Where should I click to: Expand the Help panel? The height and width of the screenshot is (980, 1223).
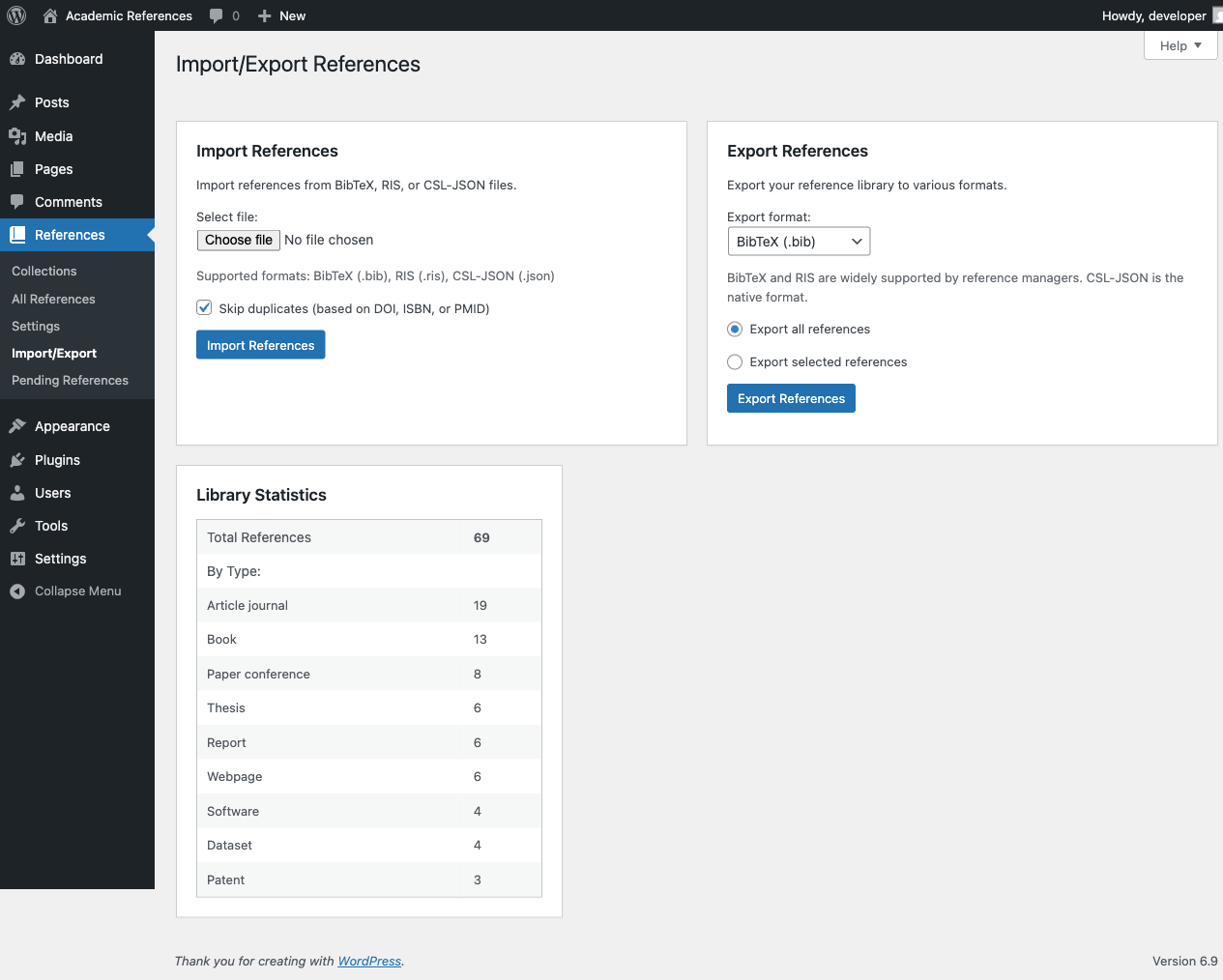[x=1179, y=44]
